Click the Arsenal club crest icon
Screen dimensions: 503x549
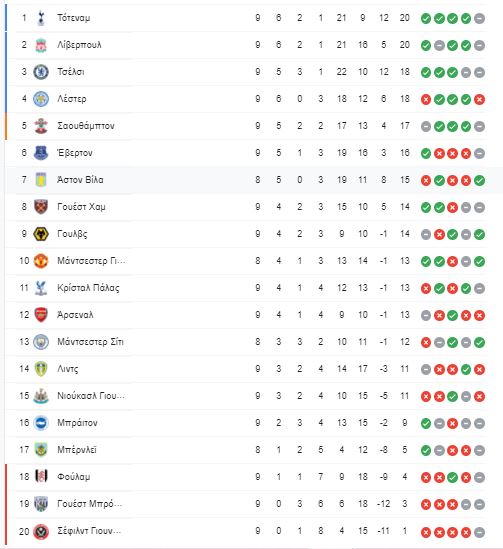click(x=41, y=315)
